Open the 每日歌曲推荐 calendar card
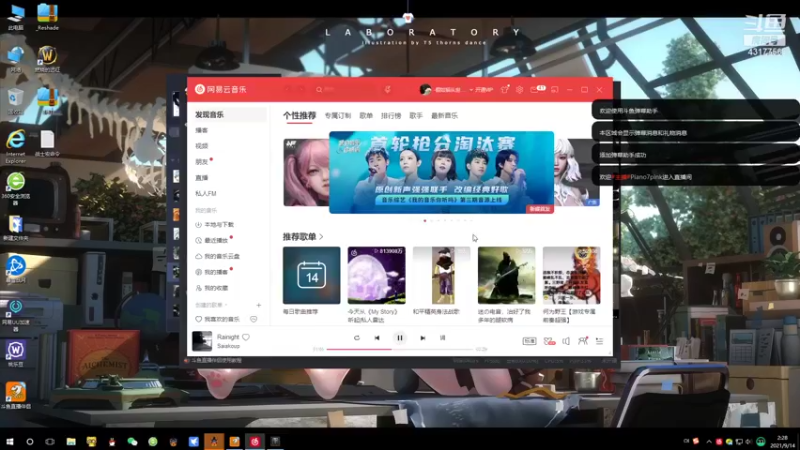Image resolution: width=800 pixels, height=450 pixels. (x=311, y=276)
